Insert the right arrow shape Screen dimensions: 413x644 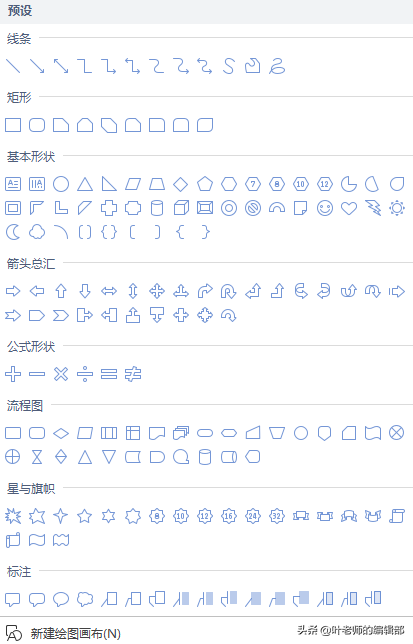[13, 292]
